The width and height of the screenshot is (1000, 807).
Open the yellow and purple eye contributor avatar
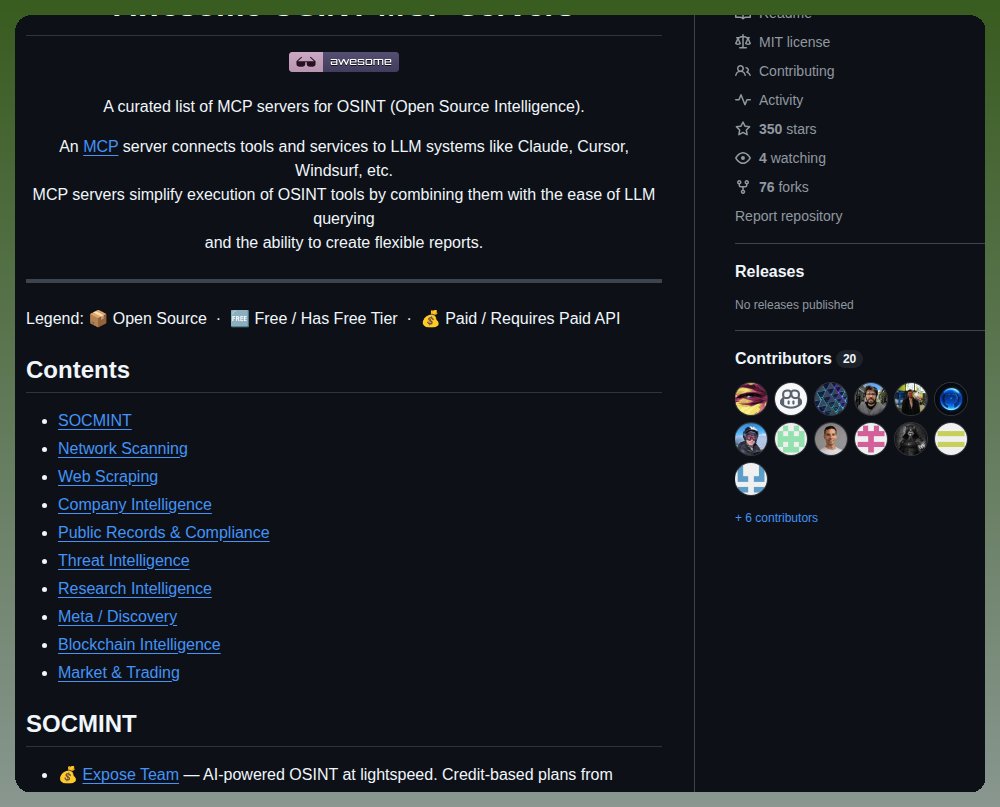point(751,399)
